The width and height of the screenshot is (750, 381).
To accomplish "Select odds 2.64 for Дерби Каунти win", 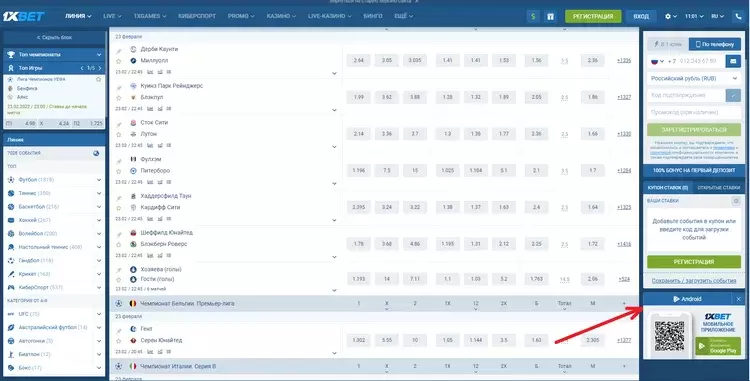I will [x=358, y=61].
